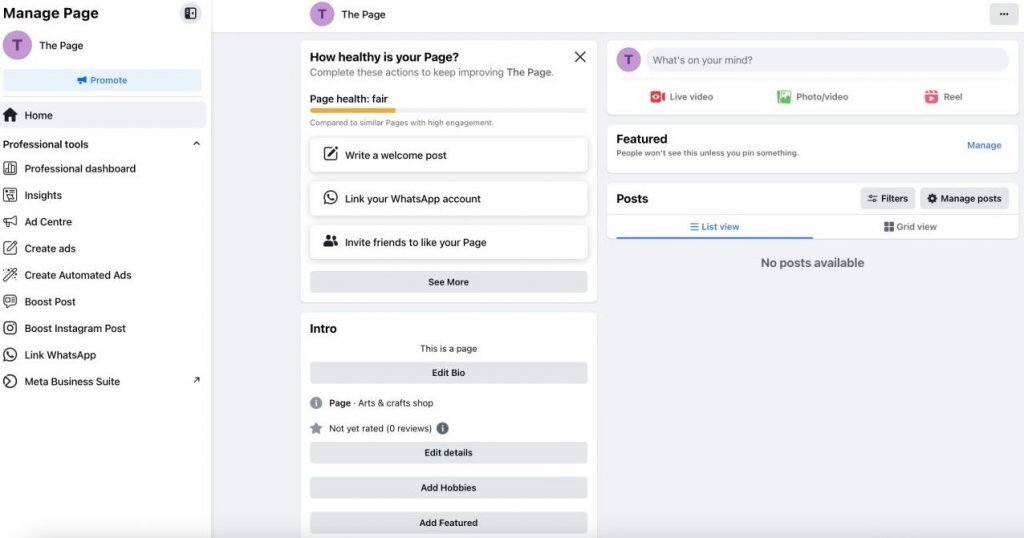The image size is (1024, 538).
Task: Click Write a welcome post
Action: [448, 155]
